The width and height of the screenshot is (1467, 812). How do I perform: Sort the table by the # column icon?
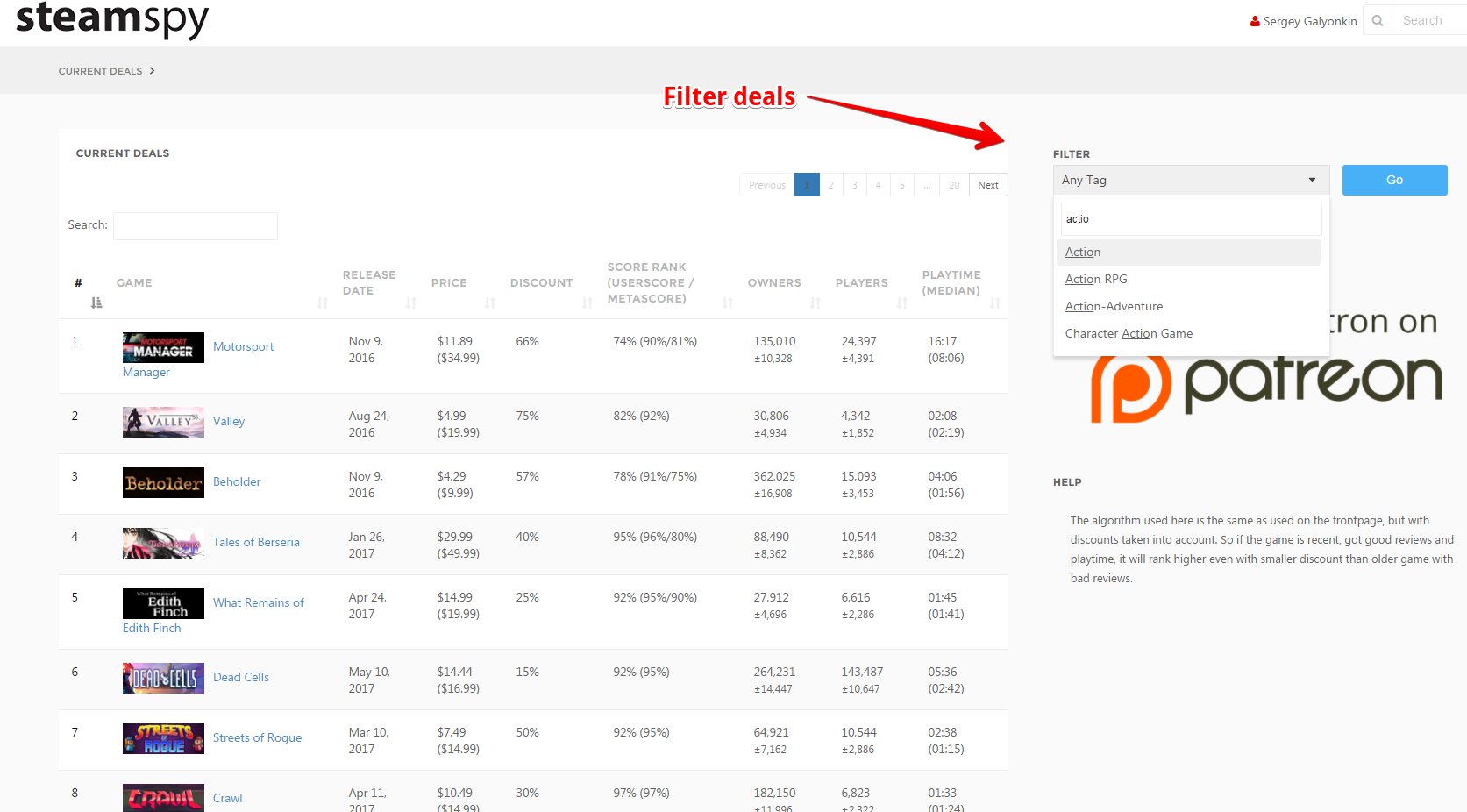pos(96,303)
